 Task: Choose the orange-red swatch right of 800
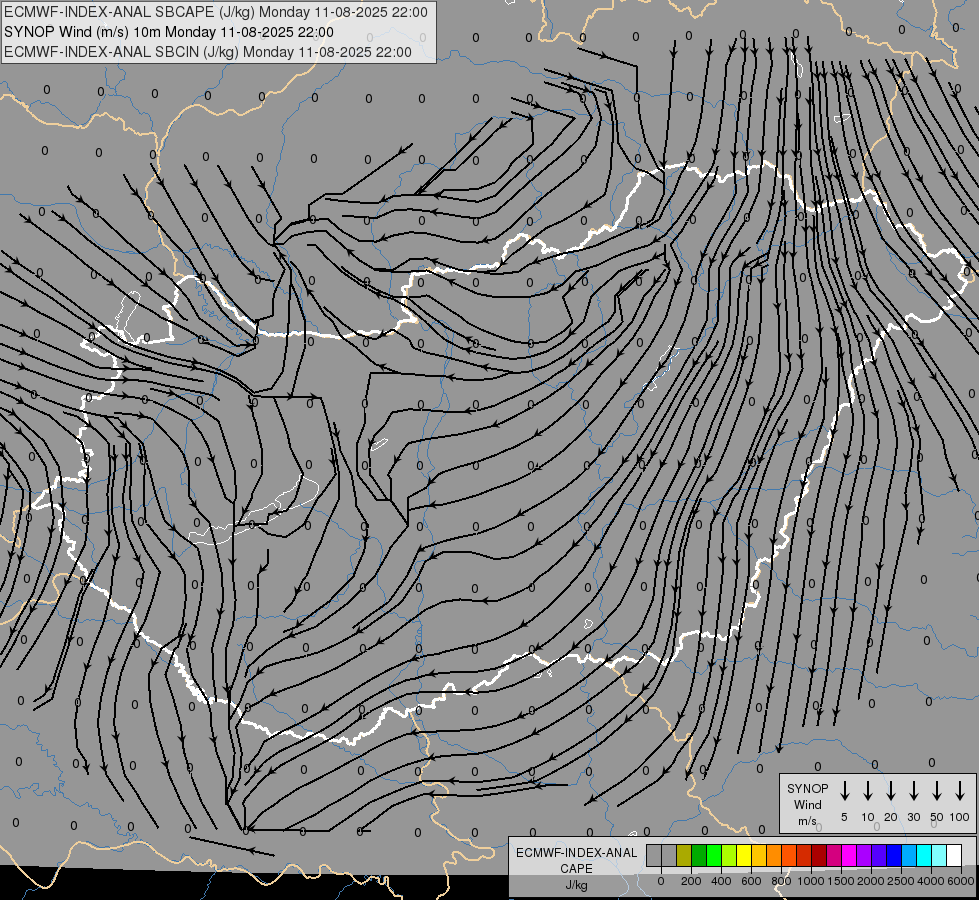789,855
